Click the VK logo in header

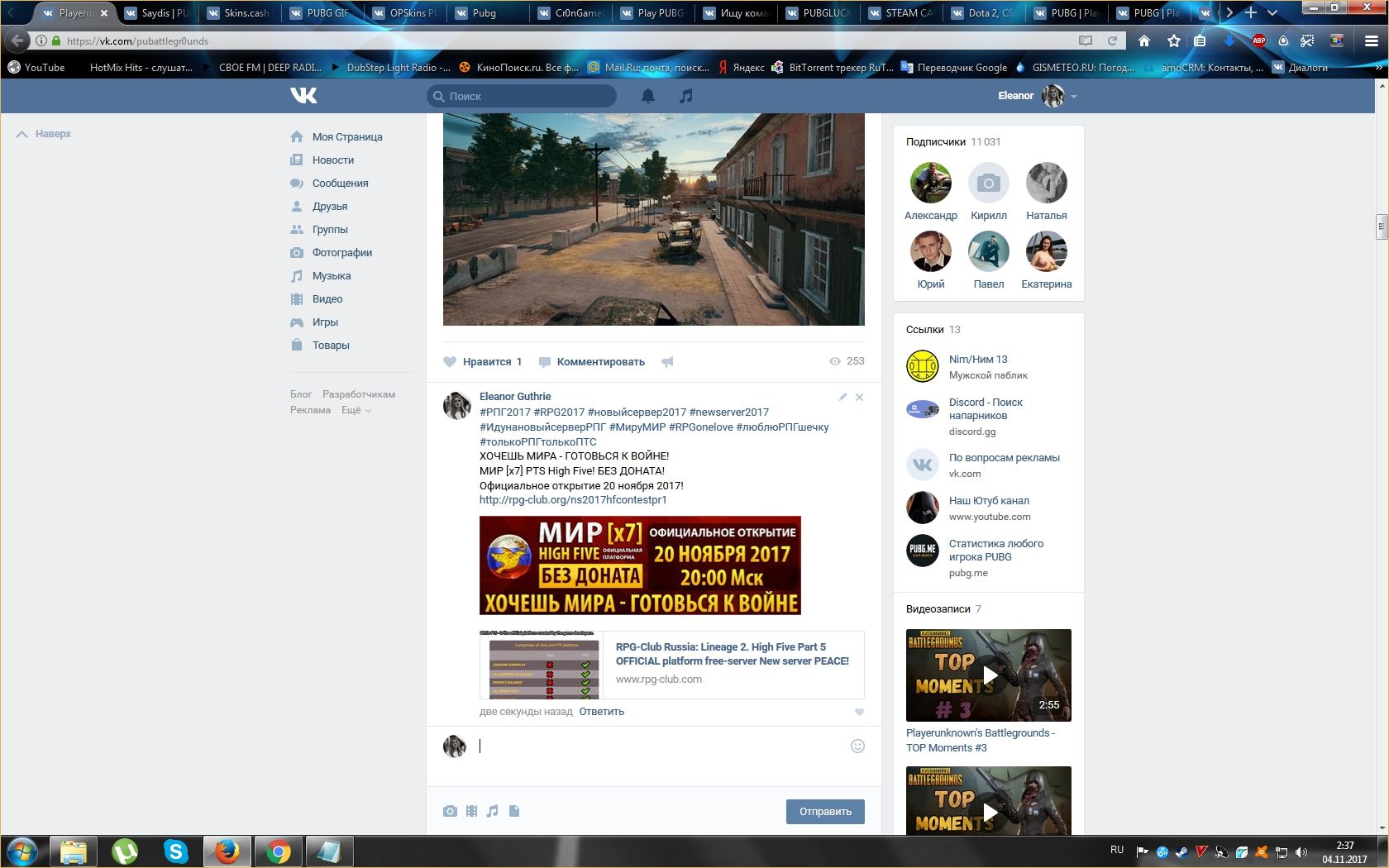(303, 96)
